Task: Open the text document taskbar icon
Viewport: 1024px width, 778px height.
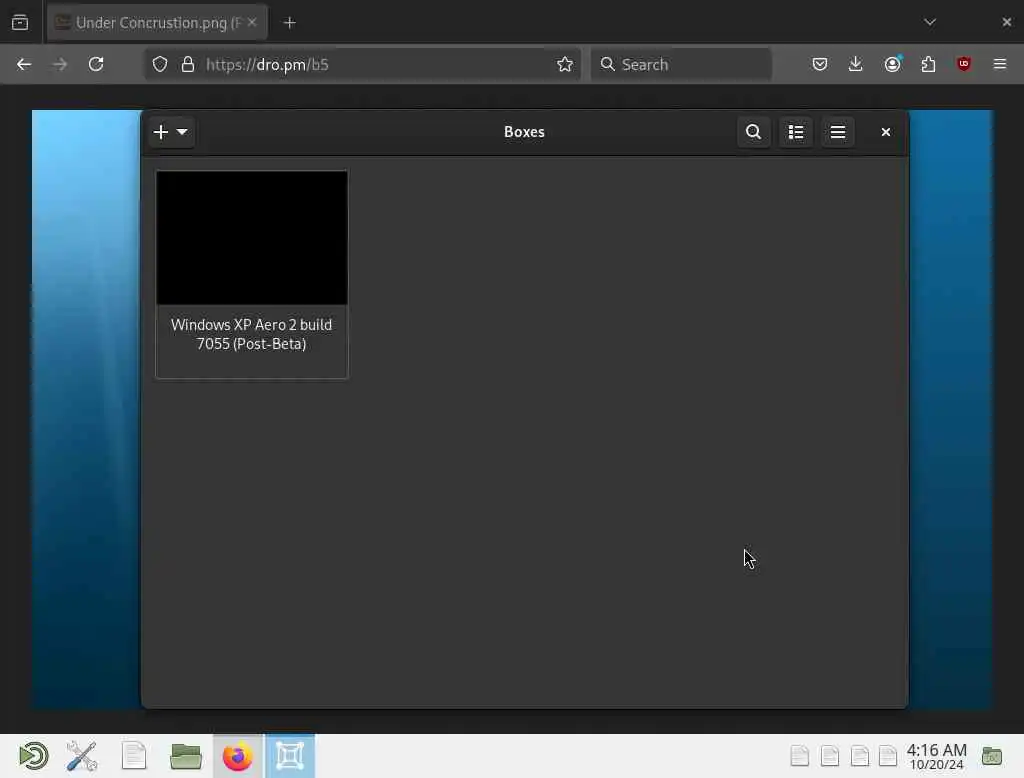Action: click(134, 756)
